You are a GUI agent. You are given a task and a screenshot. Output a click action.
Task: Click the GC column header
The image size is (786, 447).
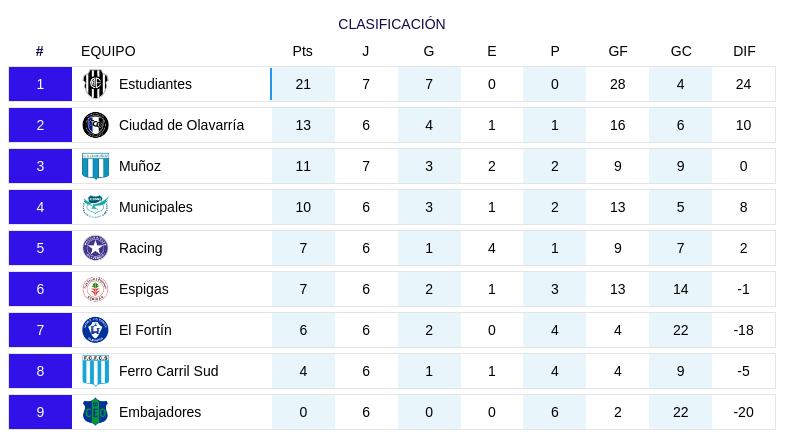(681, 51)
